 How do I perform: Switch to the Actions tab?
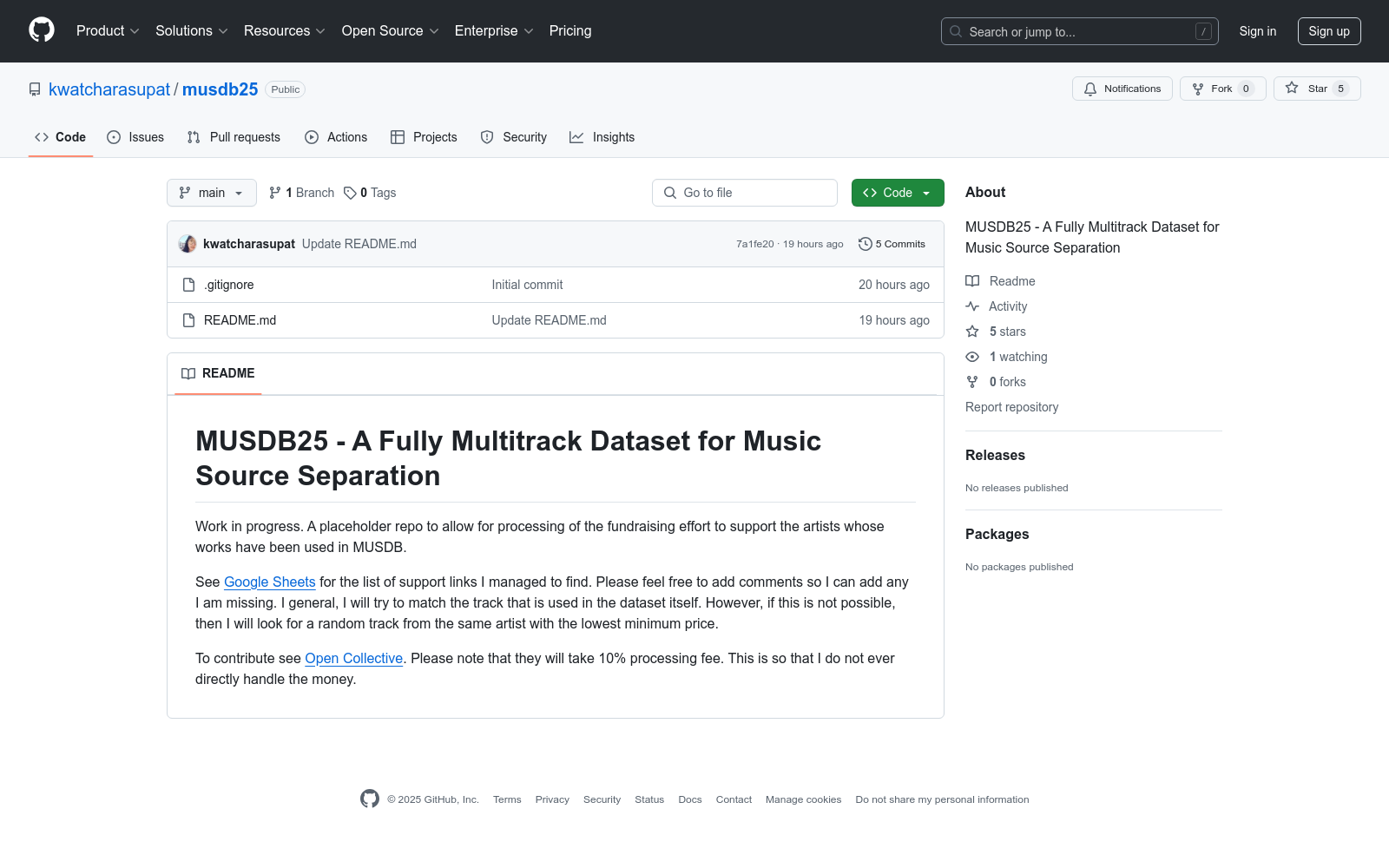coord(336,137)
